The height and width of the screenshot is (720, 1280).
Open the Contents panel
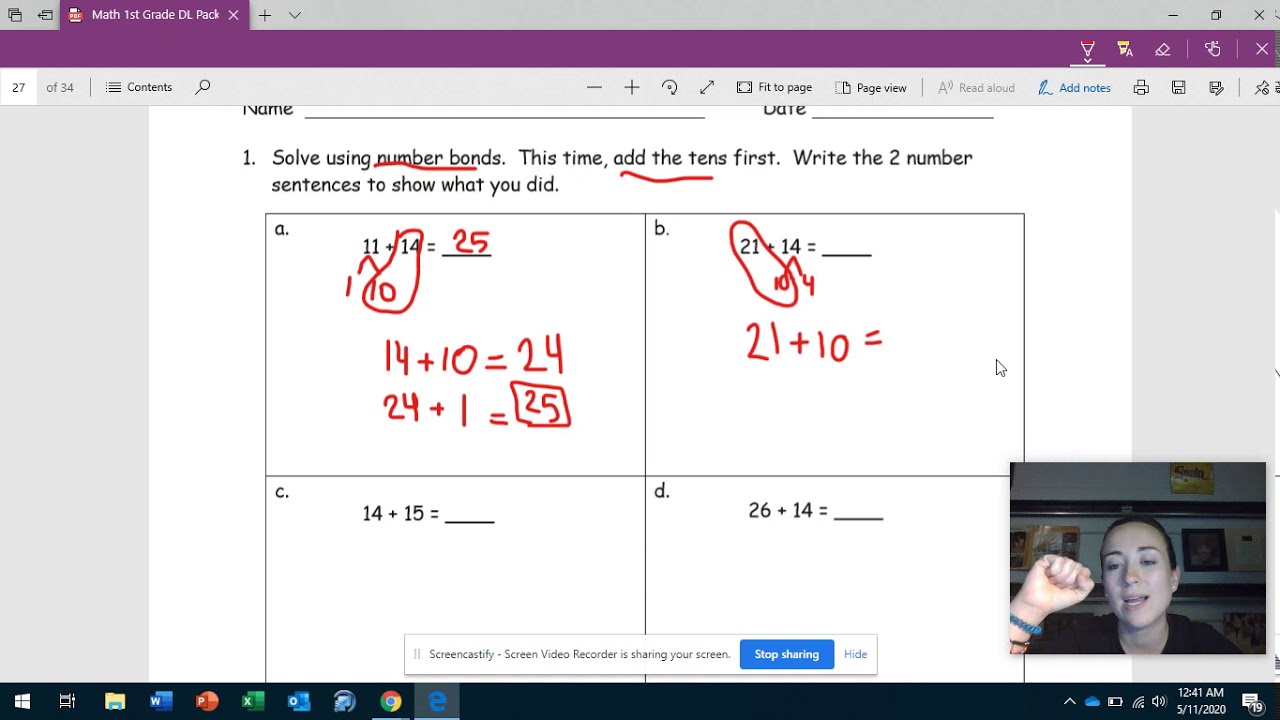[139, 87]
